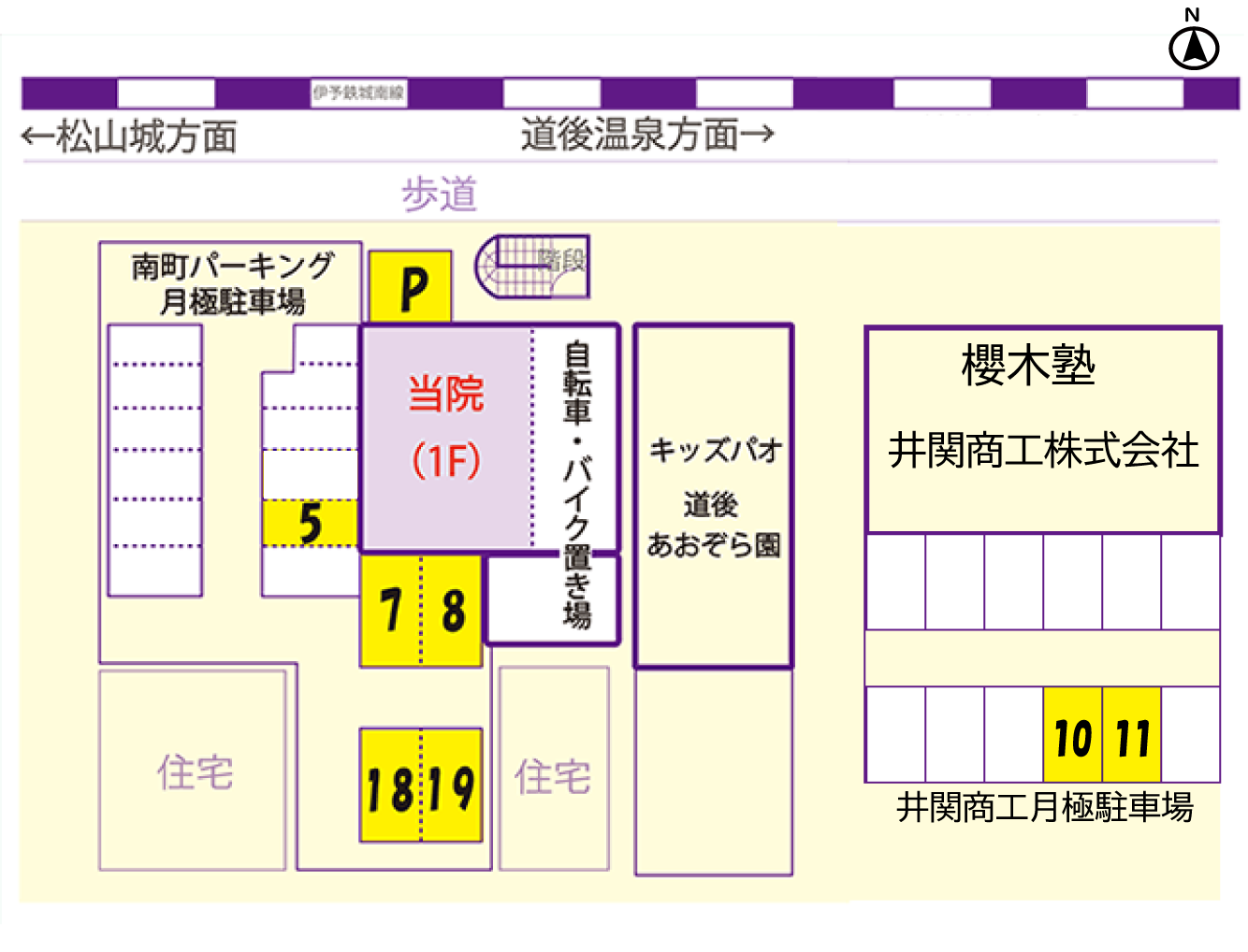Click the staircase symbol labeled 階段
The width and height of the screenshot is (1248, 952).
pyautogui.click(x=532, y=267)
